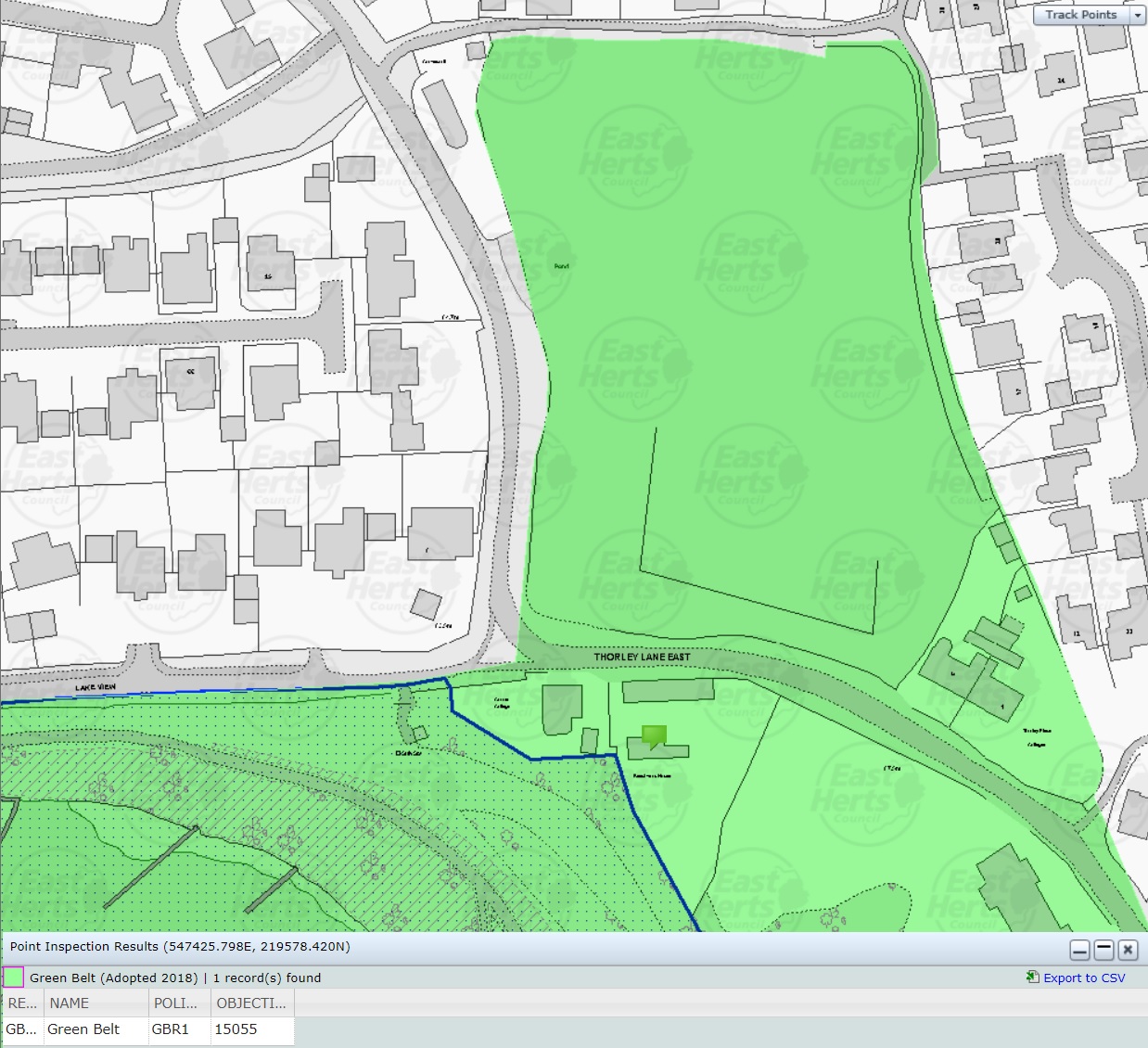Screen dimensions: 1148x1048
Task: Close the Point Inspection Results panel
Action: 1128,950
